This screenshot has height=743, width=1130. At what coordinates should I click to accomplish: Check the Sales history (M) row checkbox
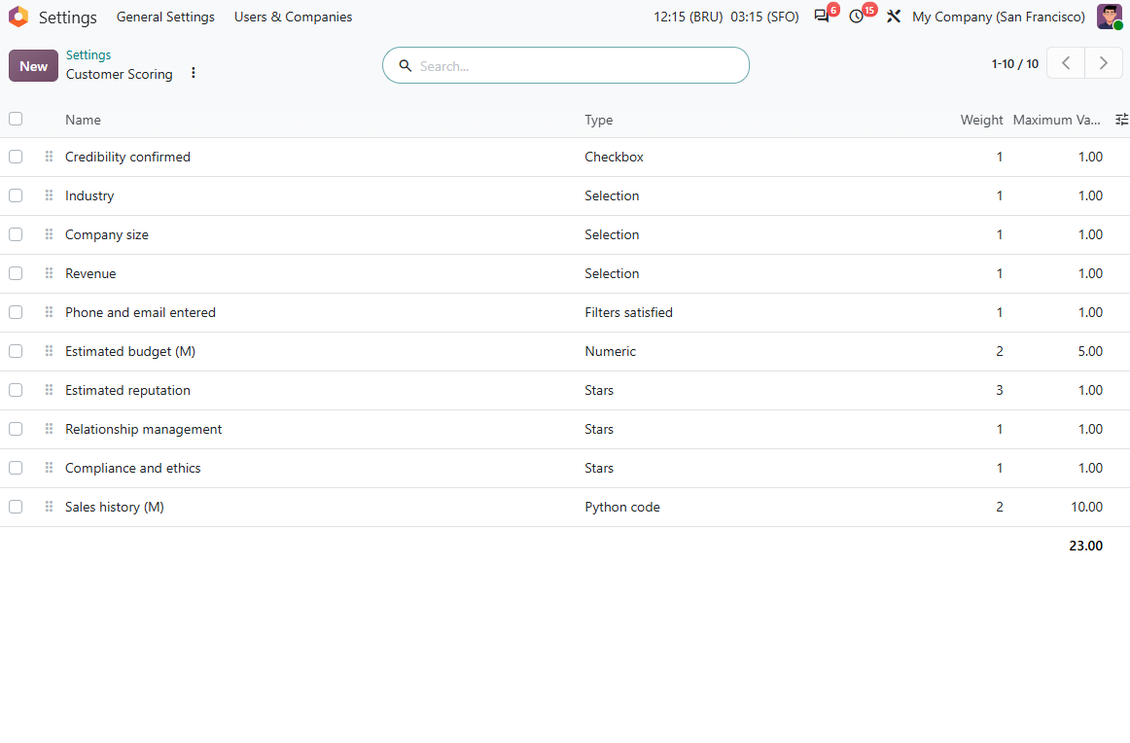click(x=16, y=507)
